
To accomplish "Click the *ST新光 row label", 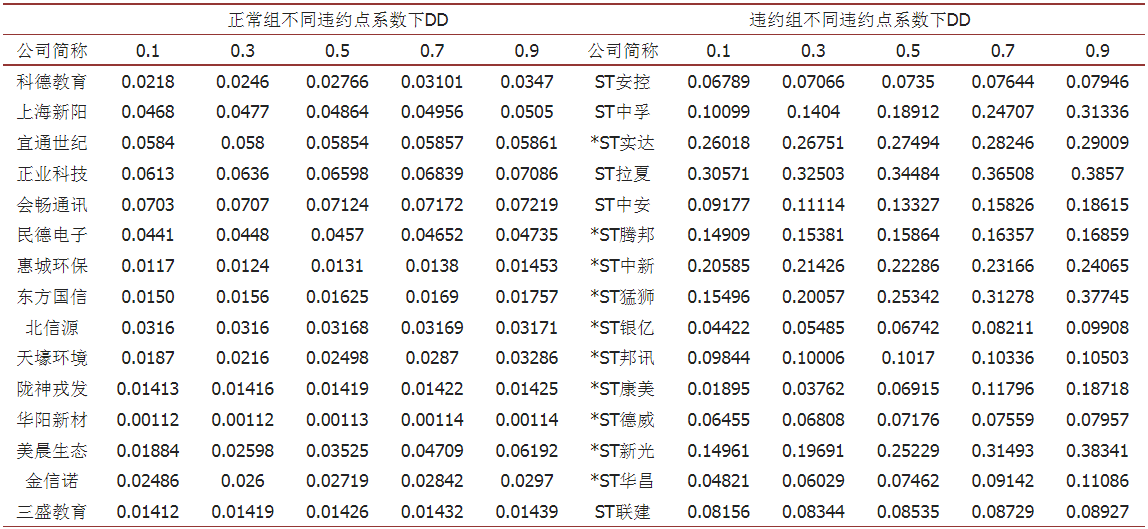I will tap(622, 450).
